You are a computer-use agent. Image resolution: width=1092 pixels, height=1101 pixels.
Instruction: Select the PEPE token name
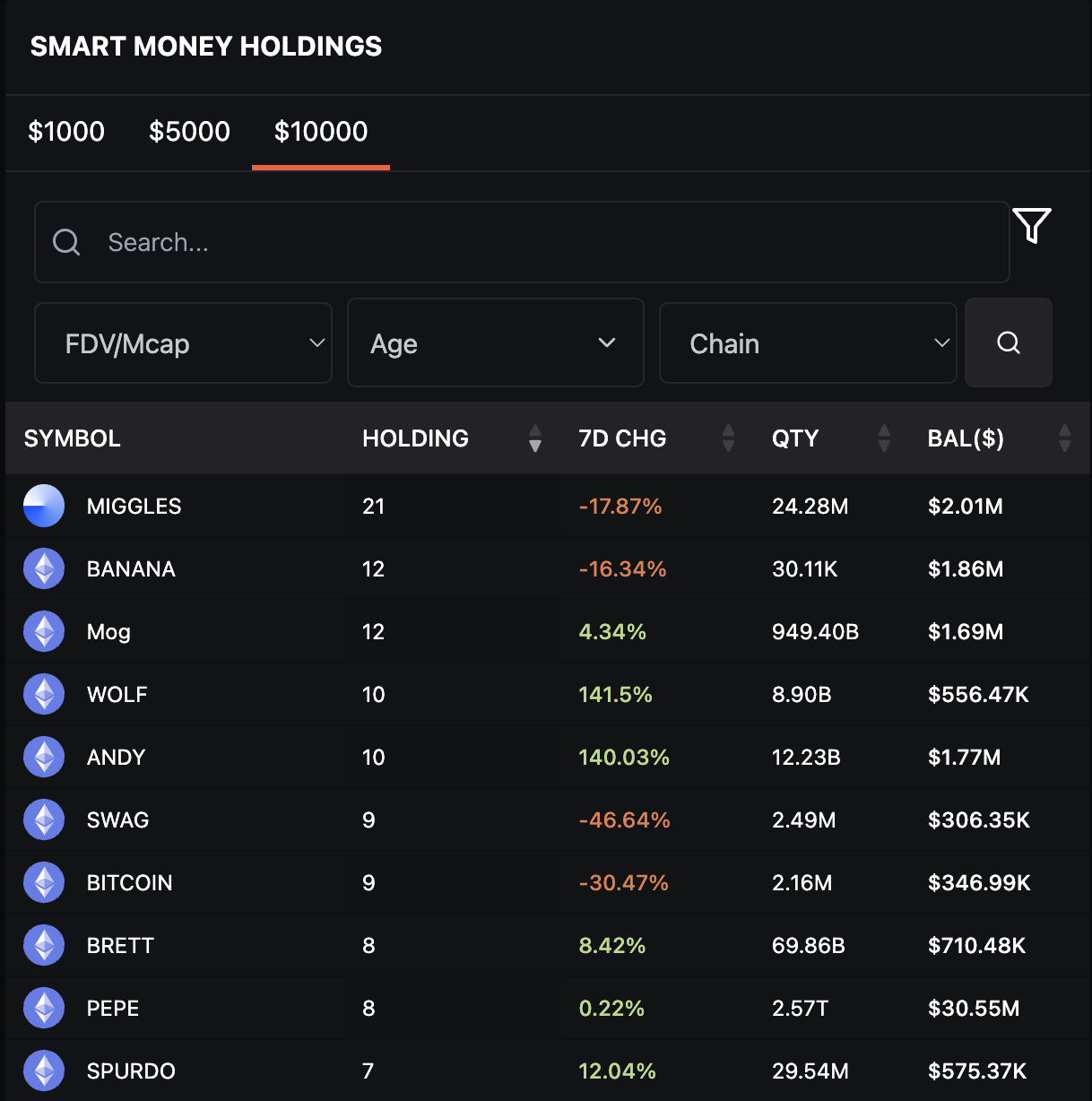pos(113,1009)
